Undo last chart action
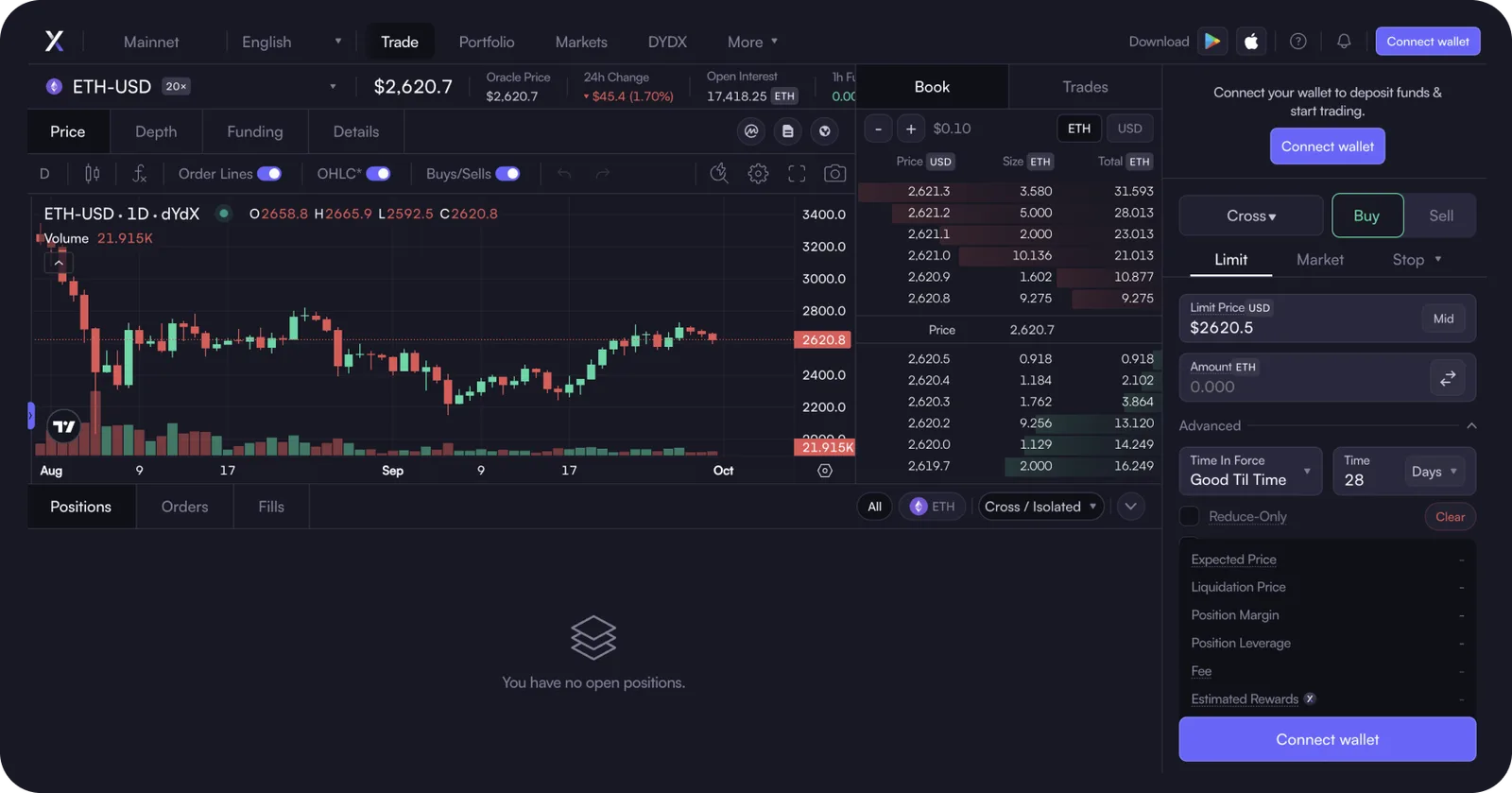 (564, 173)
